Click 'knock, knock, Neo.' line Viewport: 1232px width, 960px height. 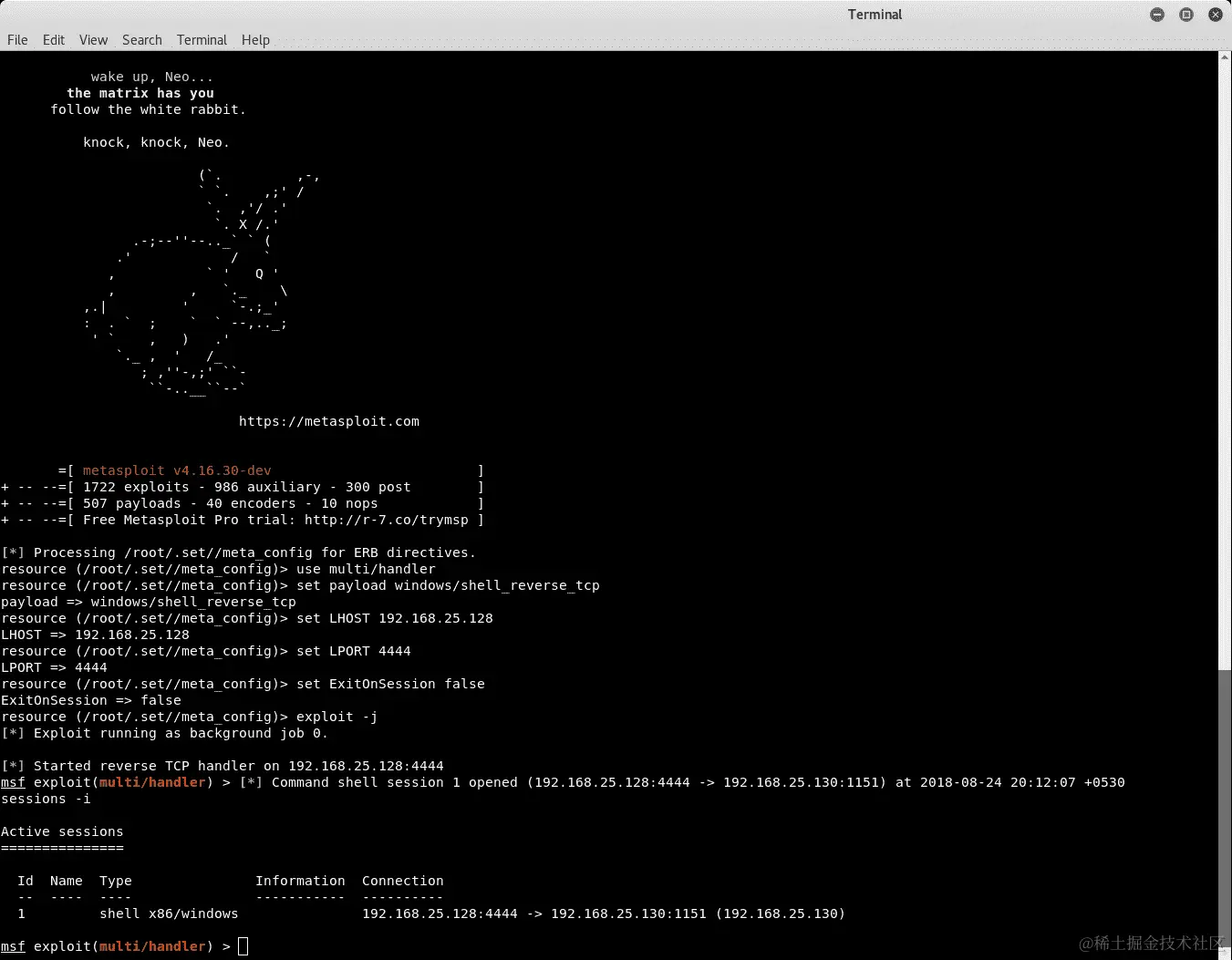click(x=157, y=142)
